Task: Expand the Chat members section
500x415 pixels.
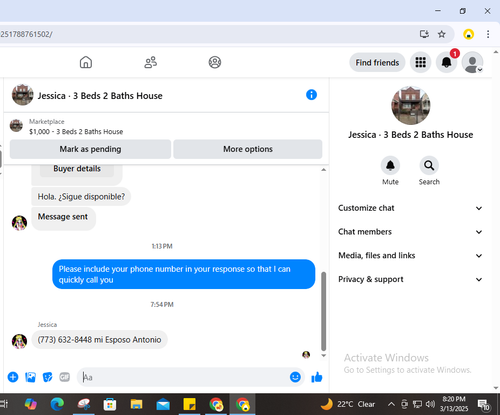Action: coord(410,232)
